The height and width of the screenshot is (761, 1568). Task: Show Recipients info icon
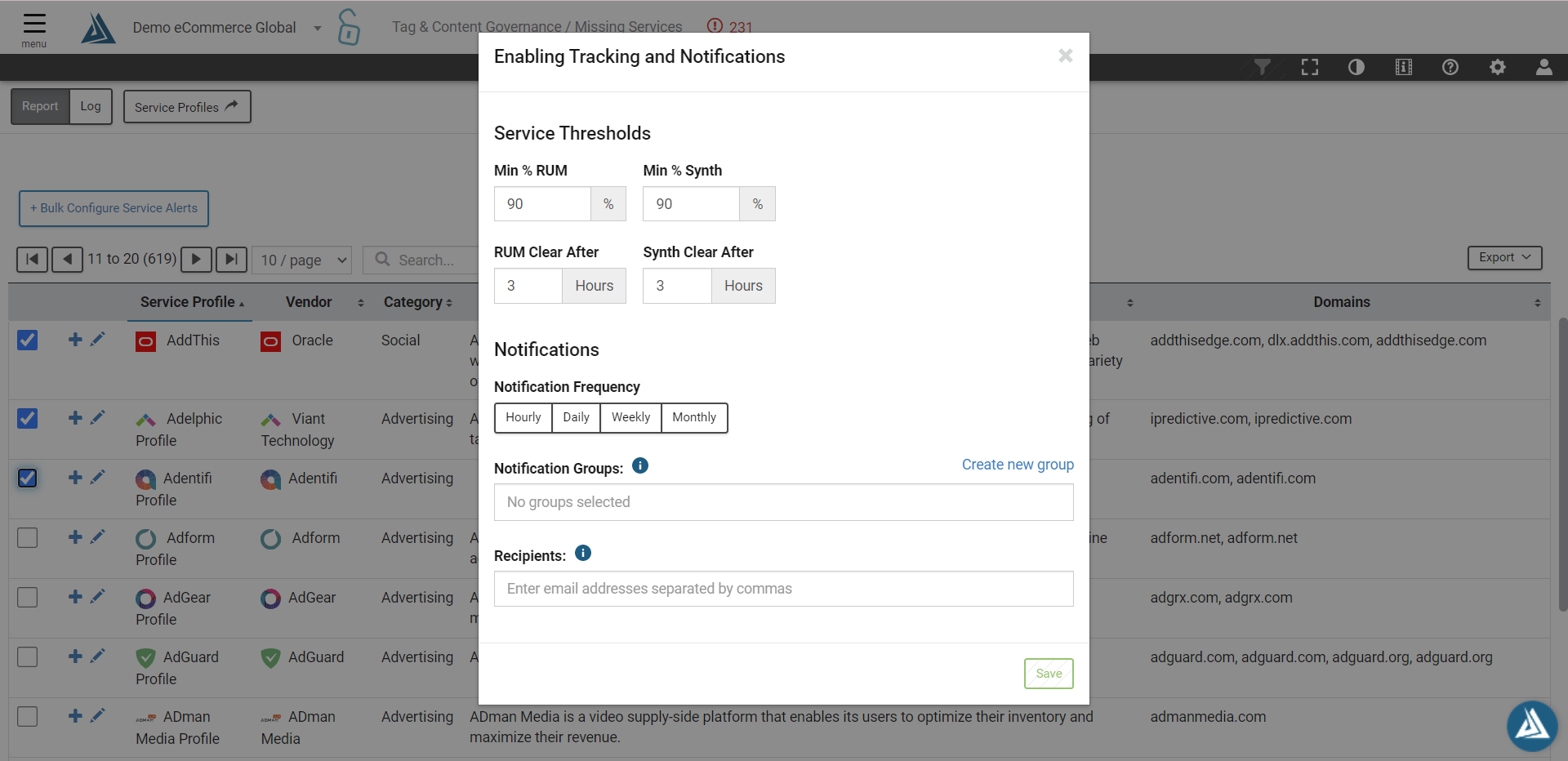(583, 553)
